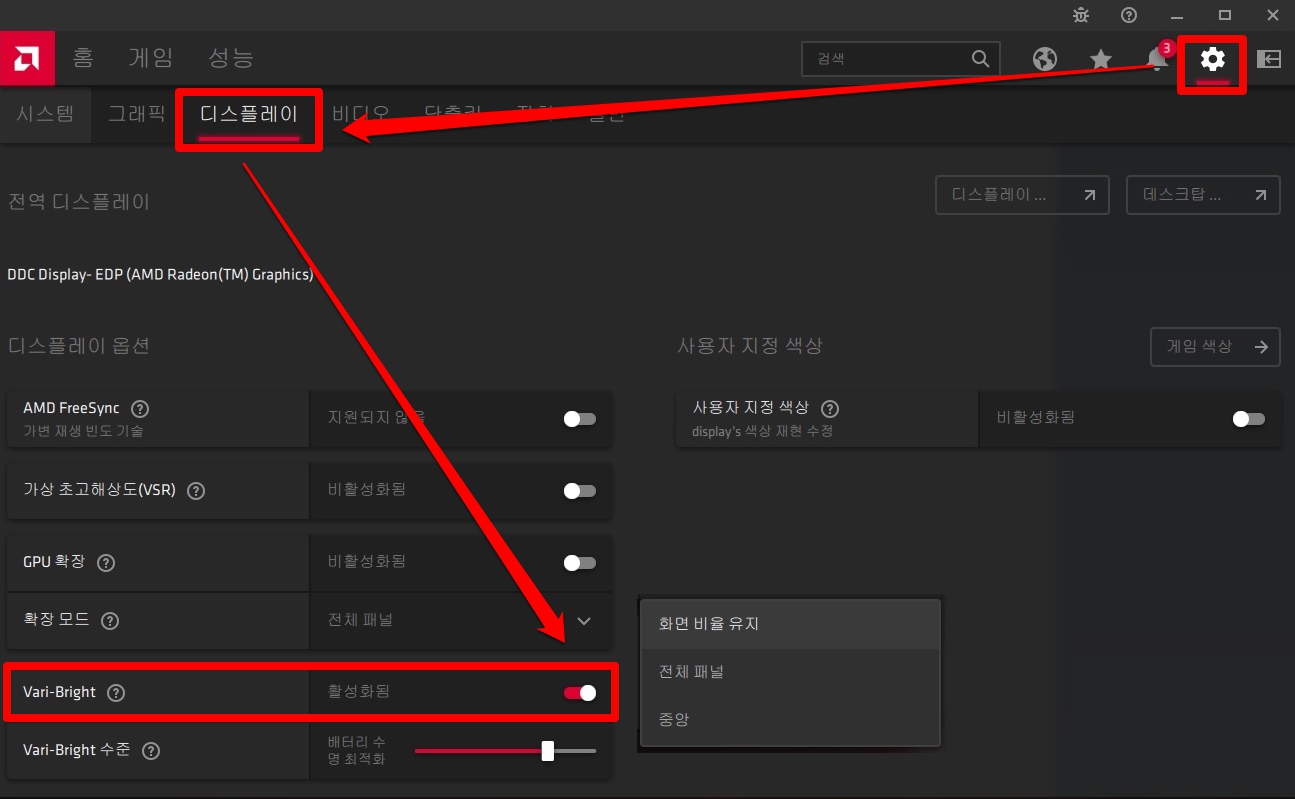The height and width of the screenshot is (799, 1295).
Task: Enable 사용자 지정 색상 switch
Action: [1249, 419]
